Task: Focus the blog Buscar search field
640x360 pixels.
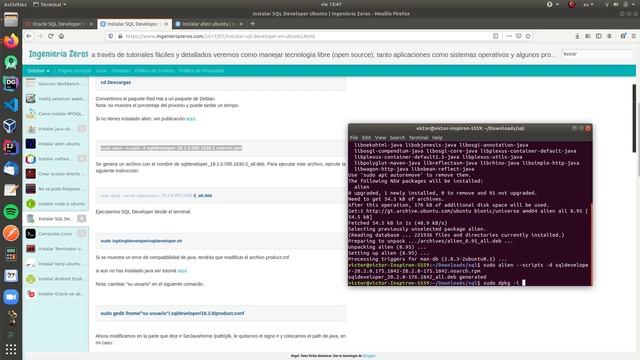Action: pos(597,54)
